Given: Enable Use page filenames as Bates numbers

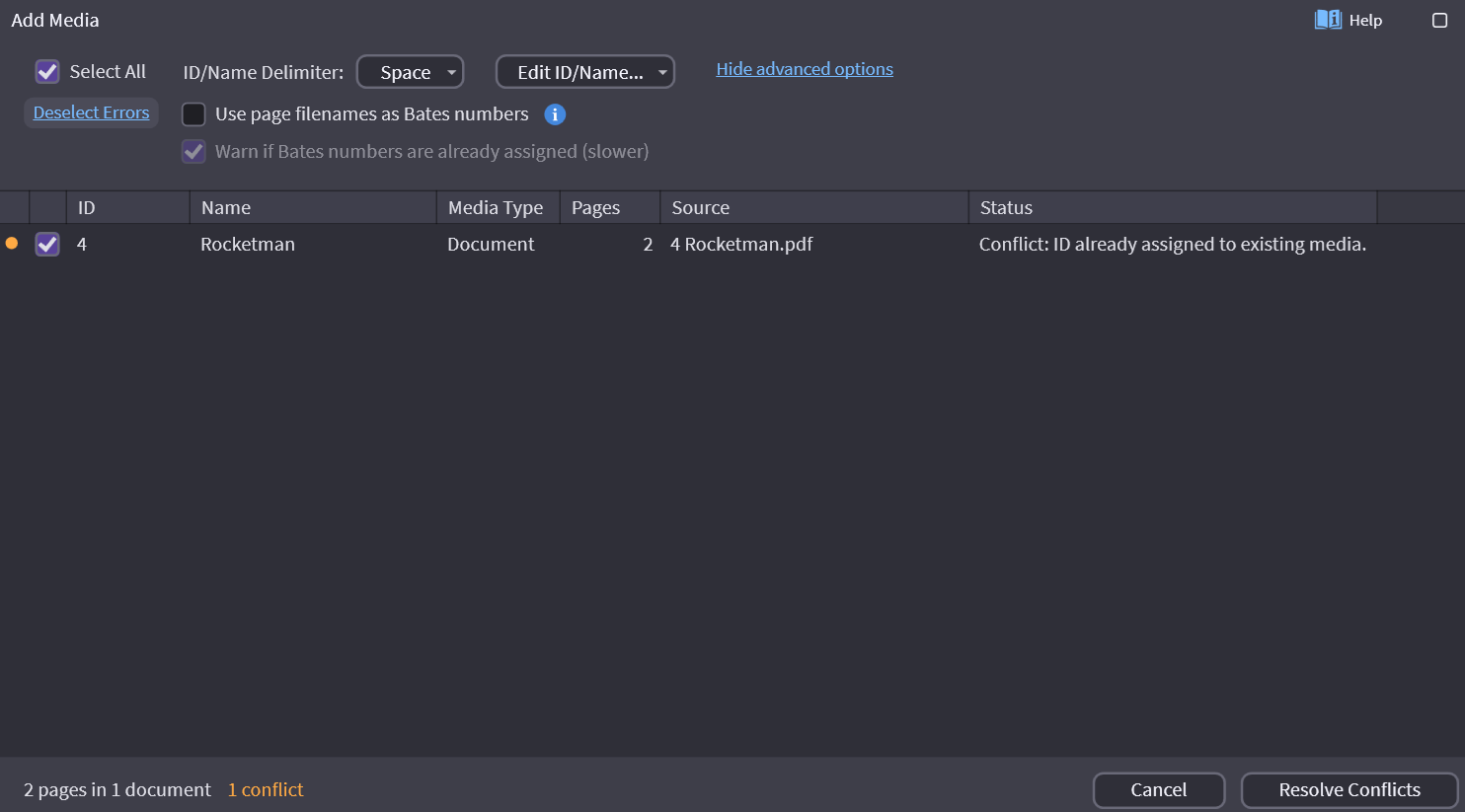Looking at the screenshot, I should coord(194,114).
